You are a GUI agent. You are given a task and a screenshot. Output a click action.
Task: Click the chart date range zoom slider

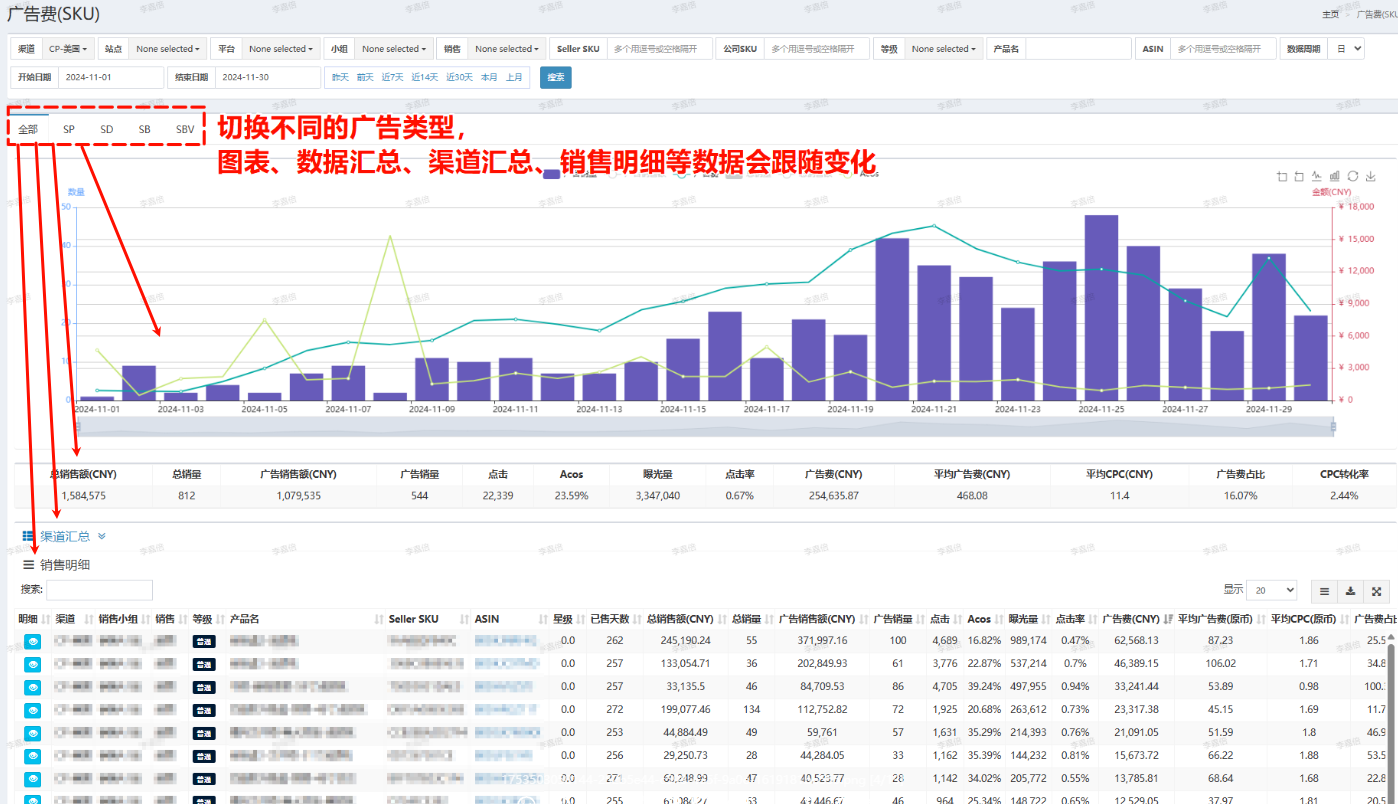(704, 427)
